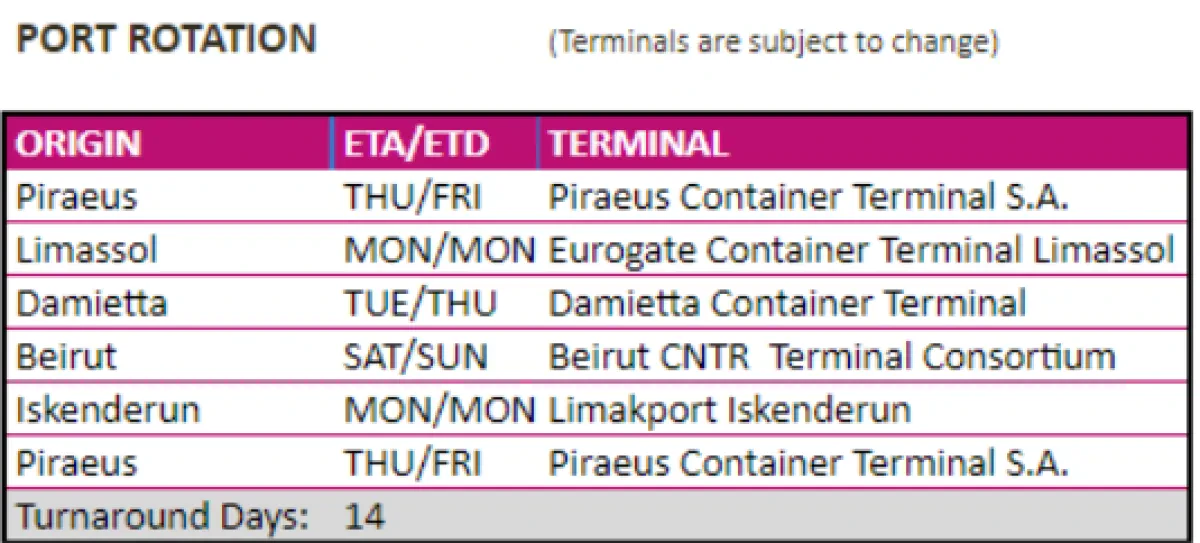This screenshot has height=543, width=1200.
Task: Click the terminals subject to change note
Action: click(x=772, y=45)
